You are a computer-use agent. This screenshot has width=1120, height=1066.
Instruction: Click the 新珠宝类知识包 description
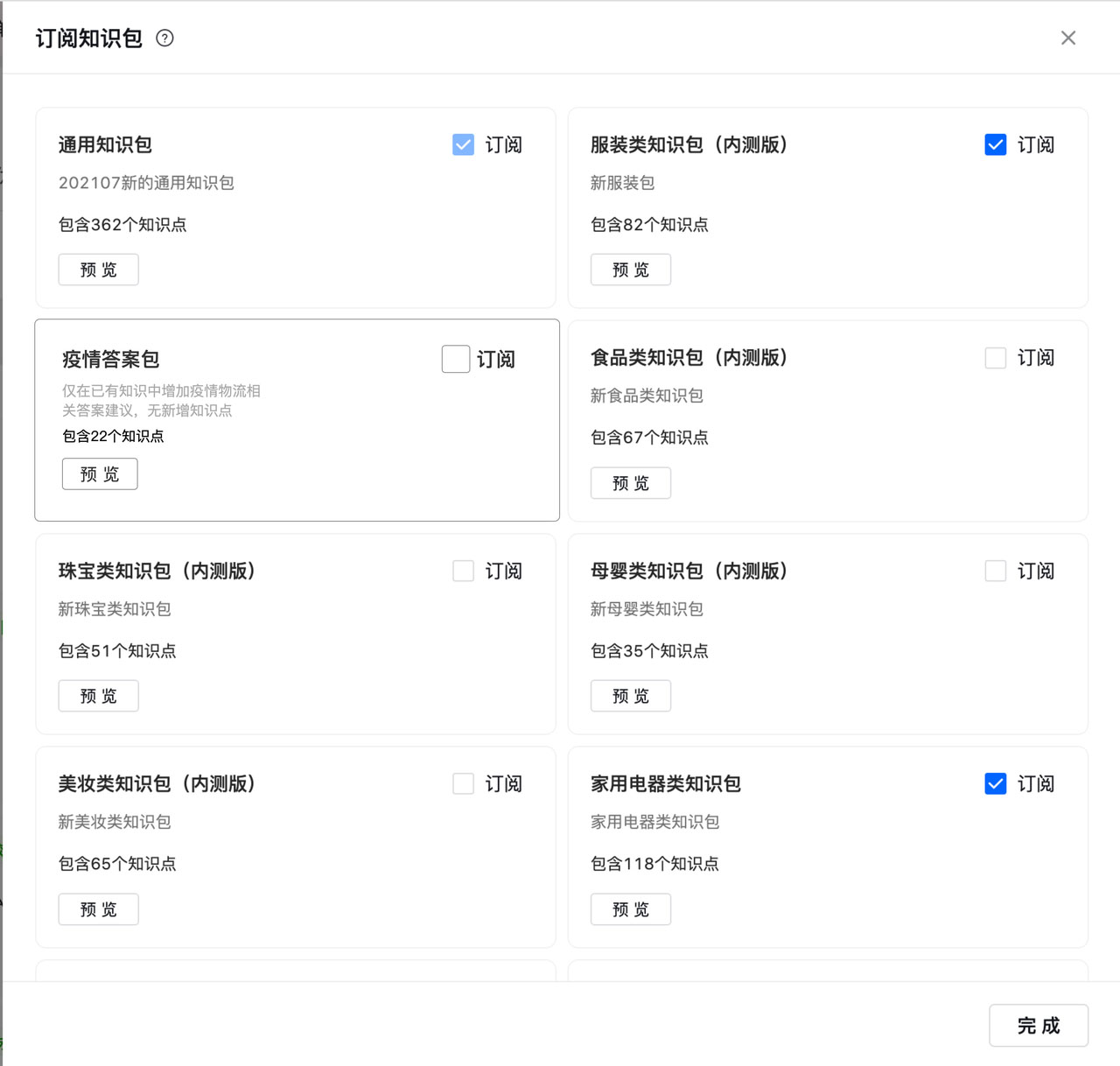(115, 609)
